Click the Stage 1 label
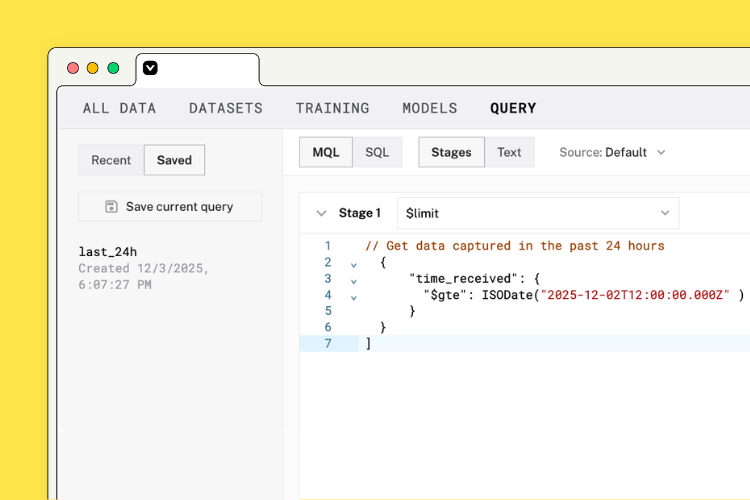 click(360, 213)
